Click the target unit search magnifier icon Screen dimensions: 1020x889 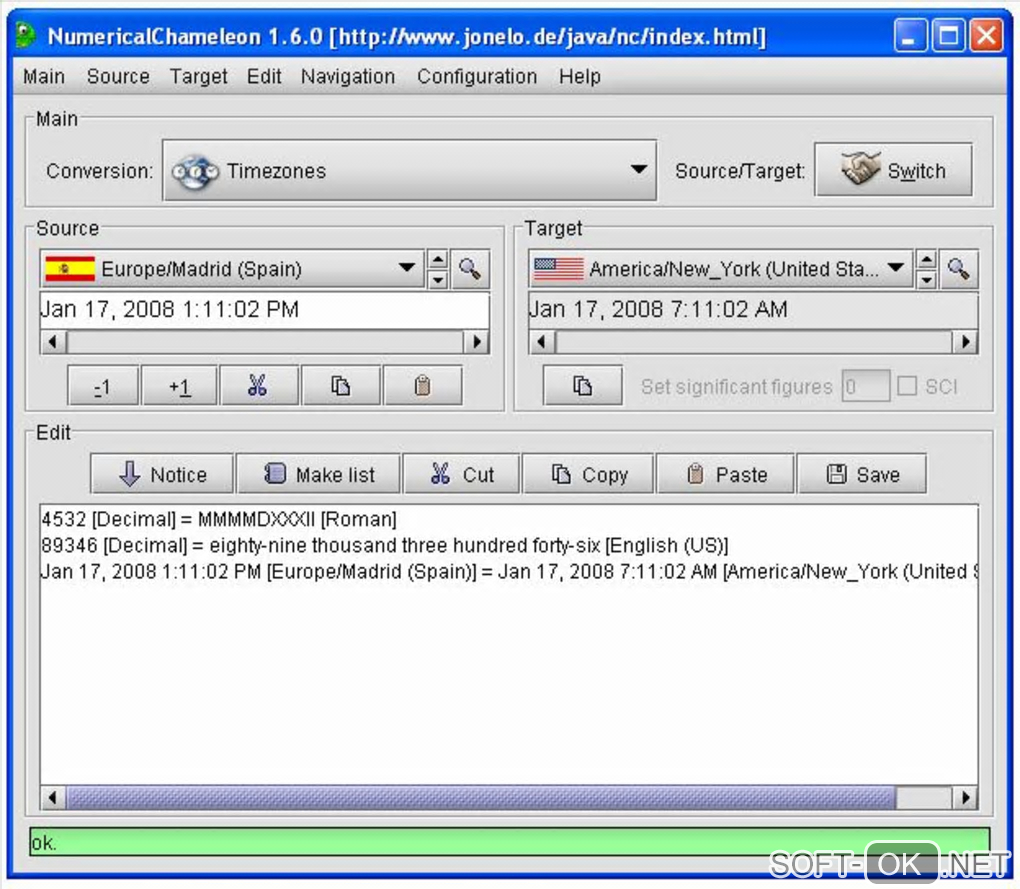[x=958, y=269]
